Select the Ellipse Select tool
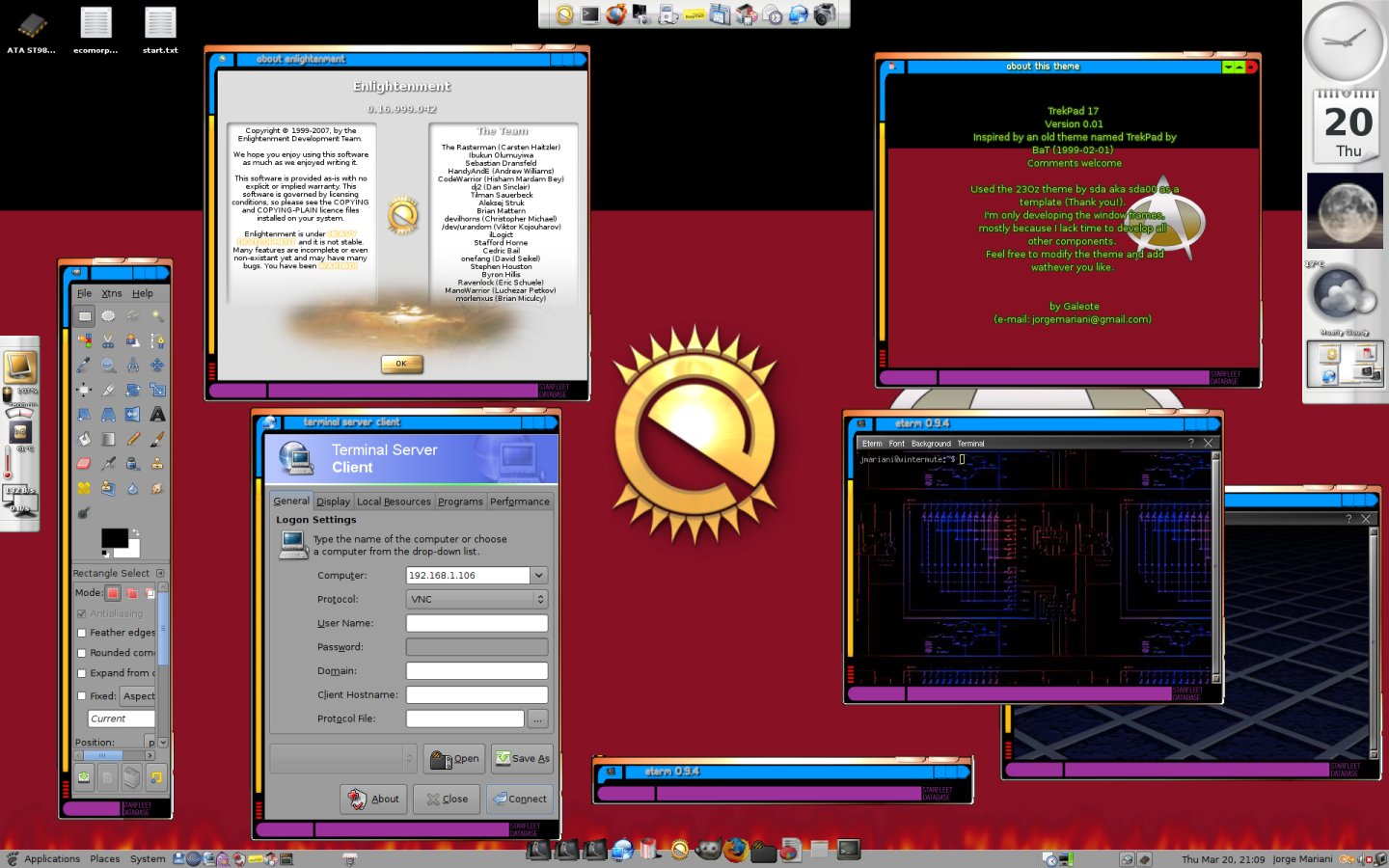Screen dimensions: 1389x868 coord(109,315)
